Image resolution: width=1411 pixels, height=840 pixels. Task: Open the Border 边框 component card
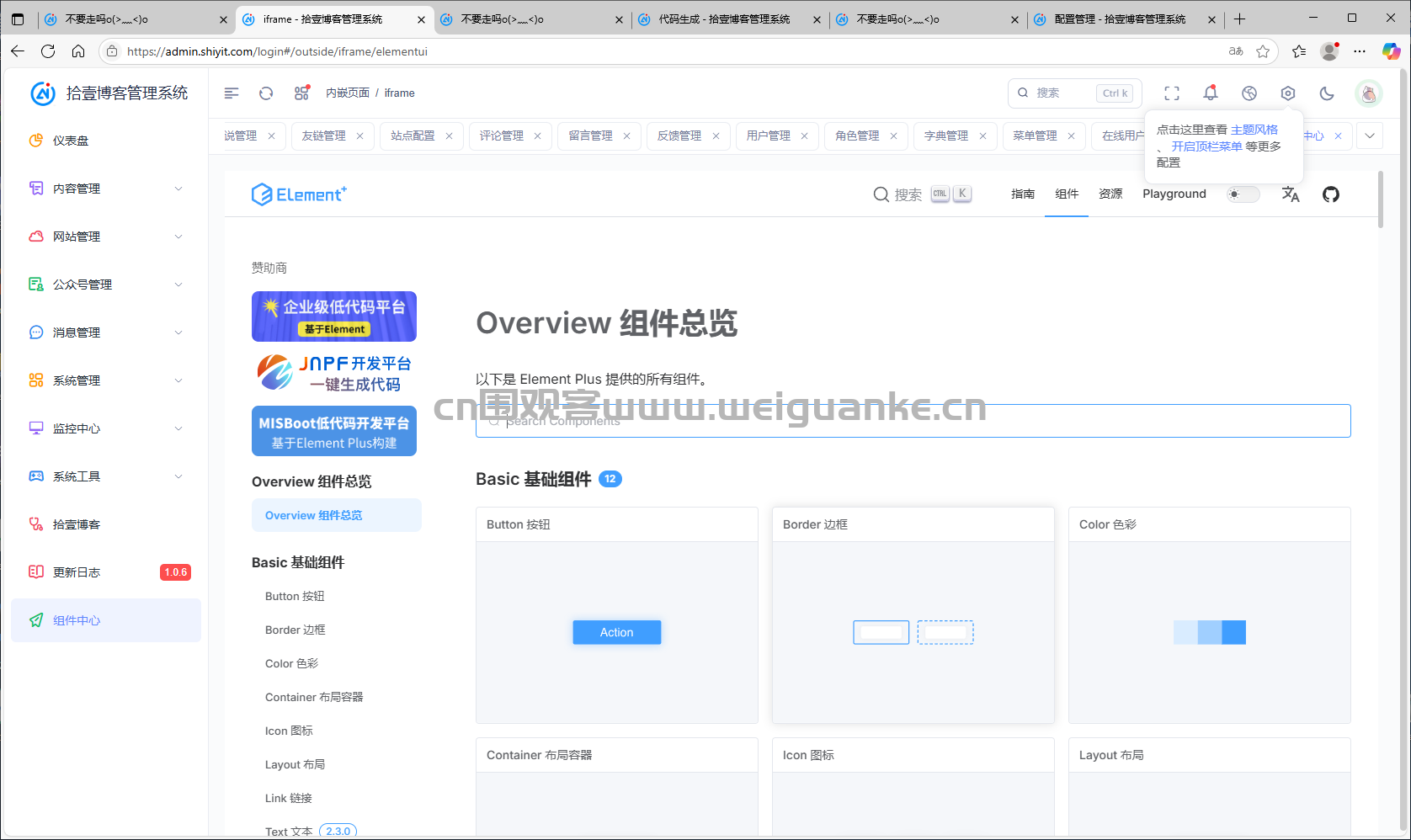coord(913,615)
